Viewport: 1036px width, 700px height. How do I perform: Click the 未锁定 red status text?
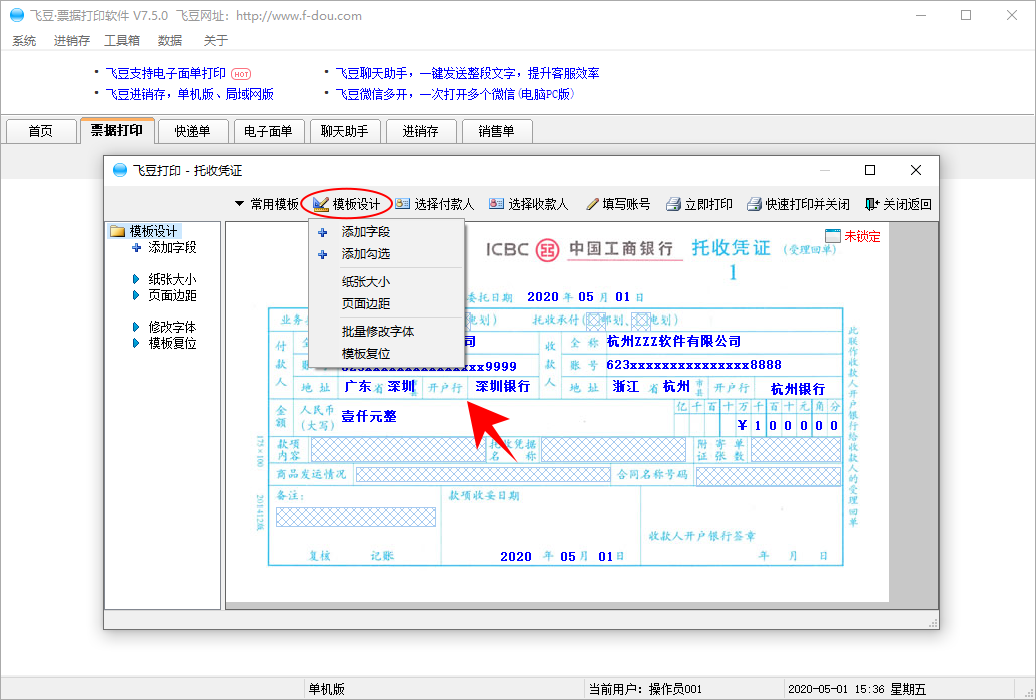tap(862, 236)
